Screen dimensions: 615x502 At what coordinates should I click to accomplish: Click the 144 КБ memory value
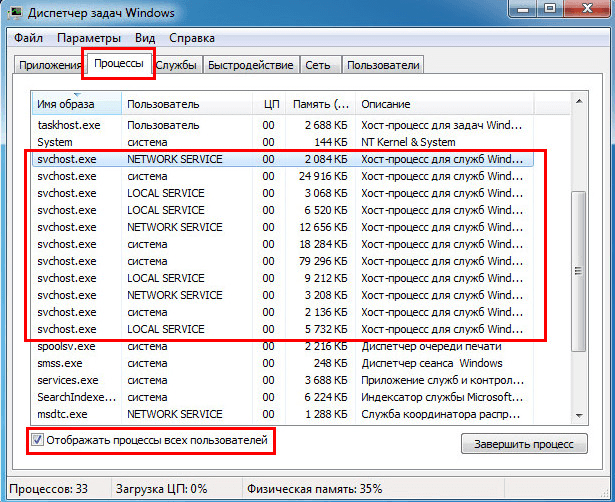331,142
